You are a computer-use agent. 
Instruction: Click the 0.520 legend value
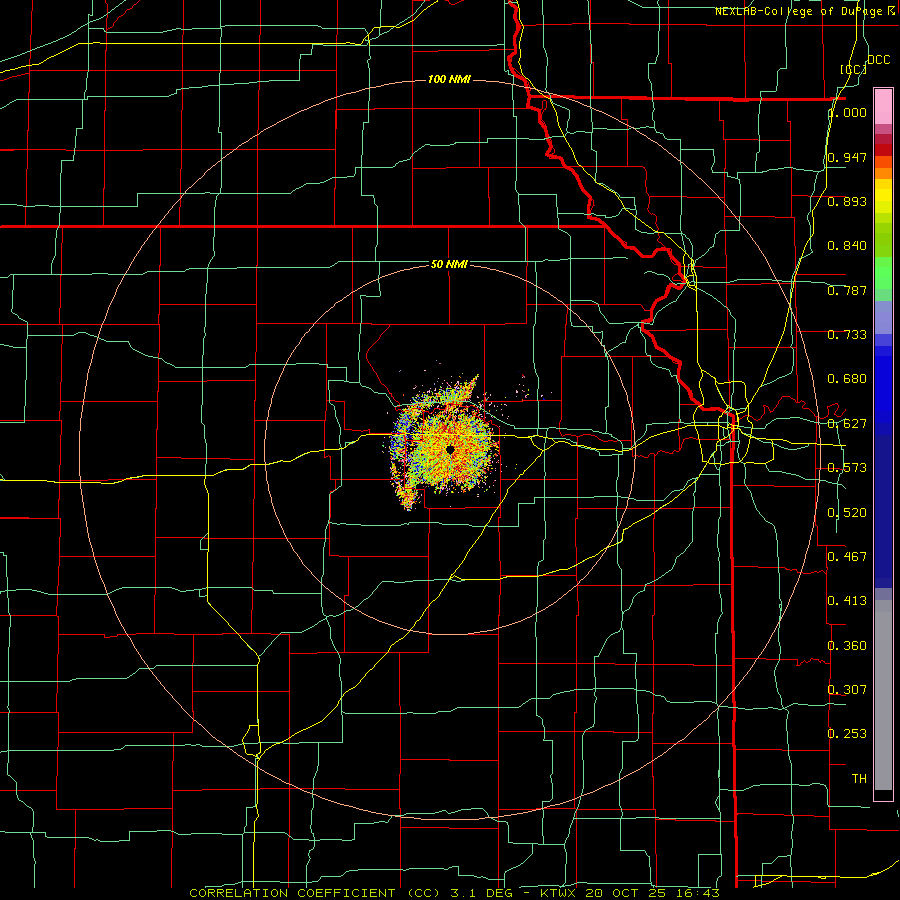(x=847, y=512)
